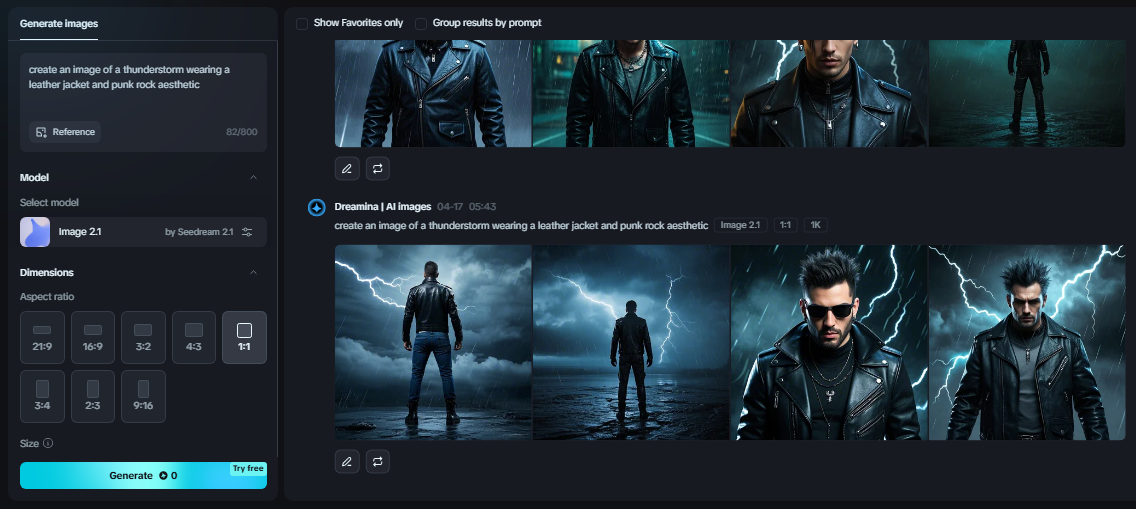The height and width of the screenshot is (509, 1136).
Task: Open thumbnail of spiky-haired man without sunglasses
Action: click(1027, 342)
